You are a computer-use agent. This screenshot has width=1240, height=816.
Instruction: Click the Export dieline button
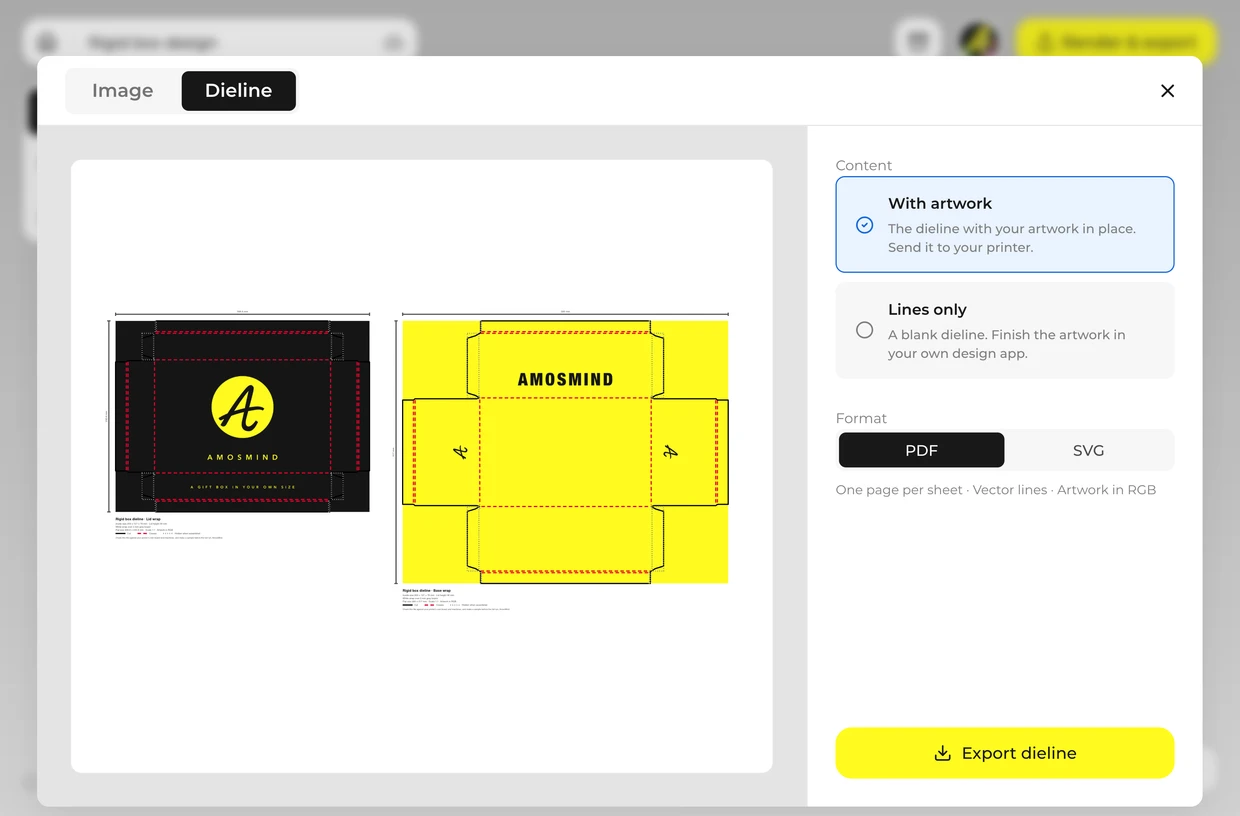[1005, 753]
